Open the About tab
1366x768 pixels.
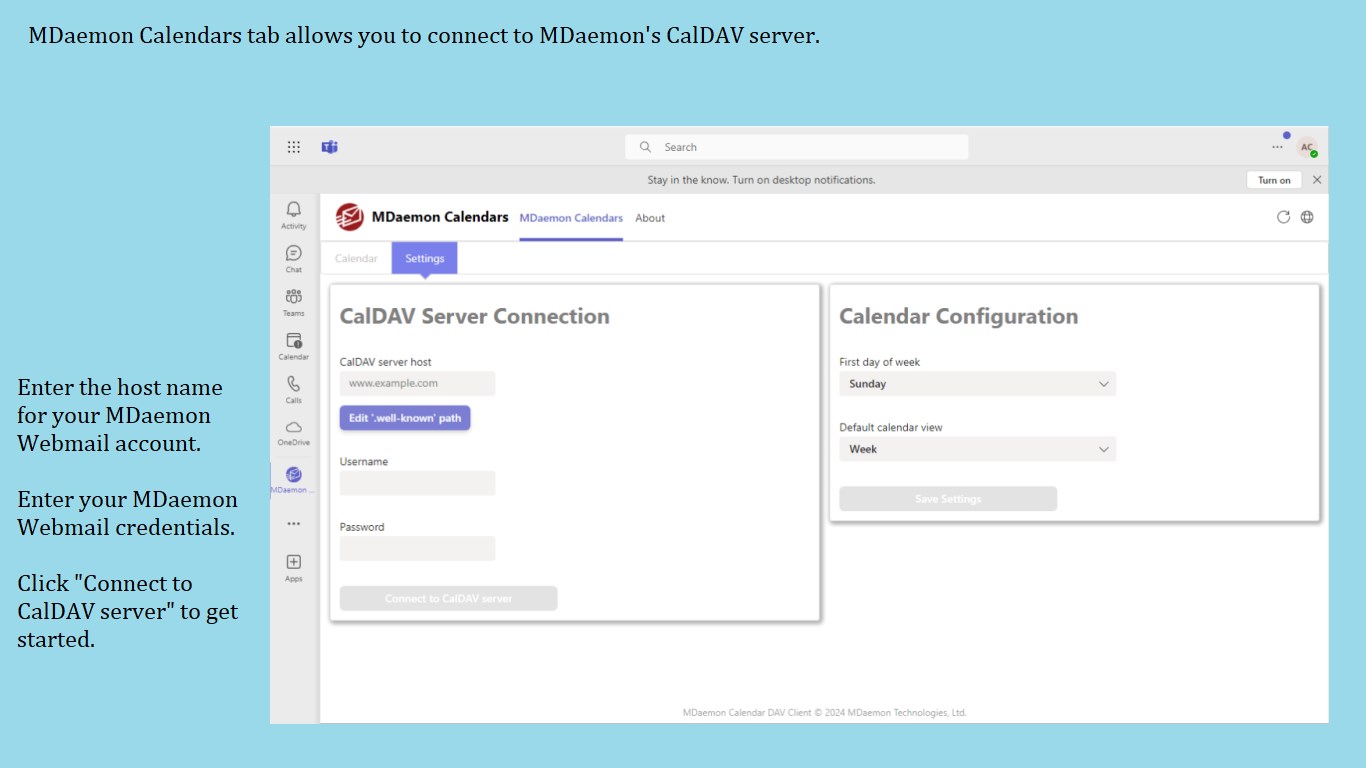650,218
